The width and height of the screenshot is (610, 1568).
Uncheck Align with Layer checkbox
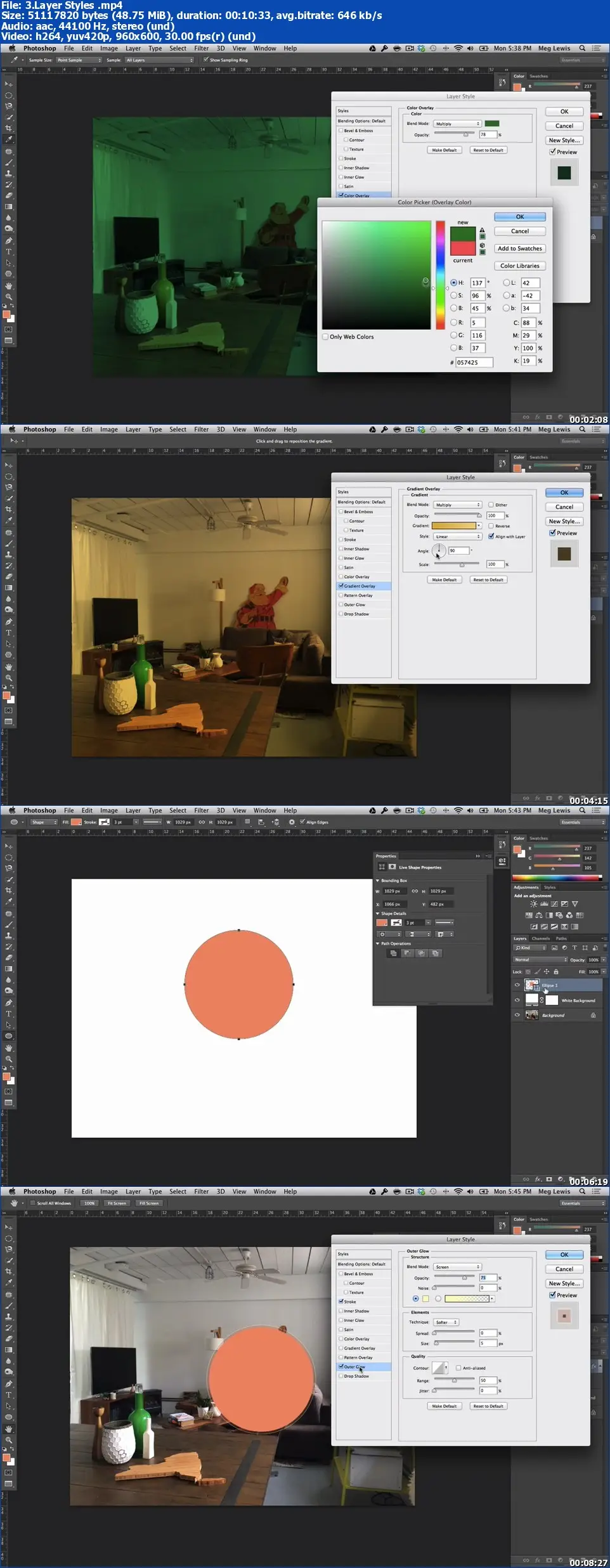(x=491, y=536)
